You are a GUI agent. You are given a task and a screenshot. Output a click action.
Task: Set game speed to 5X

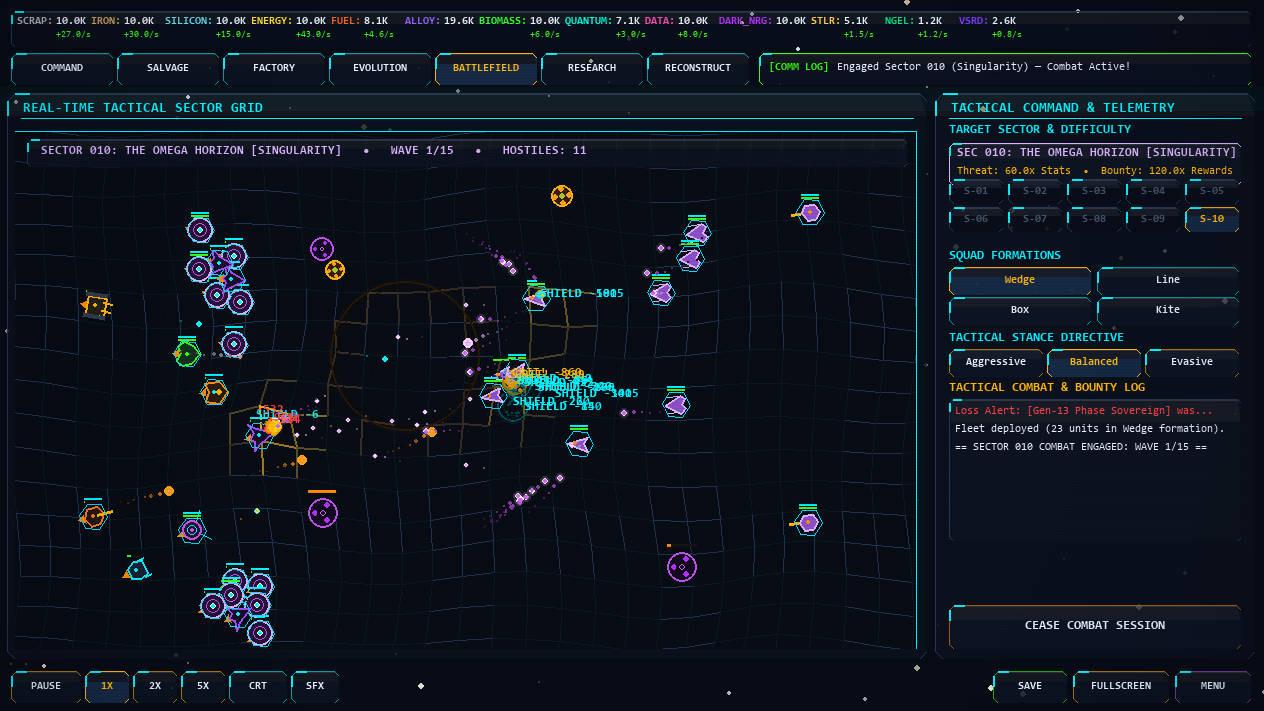click(x=203, y=686)
